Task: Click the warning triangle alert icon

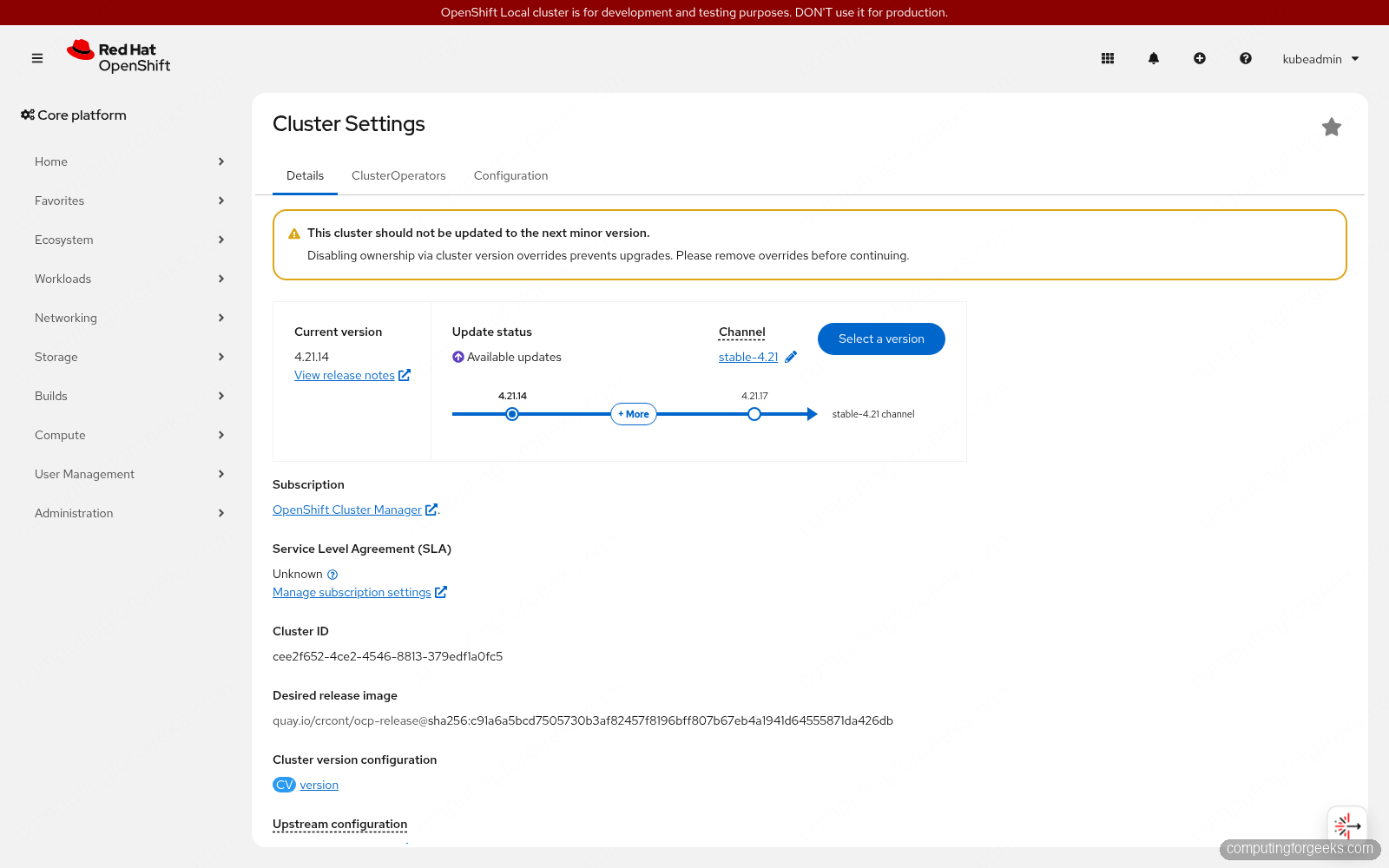Action: [294, 233]
